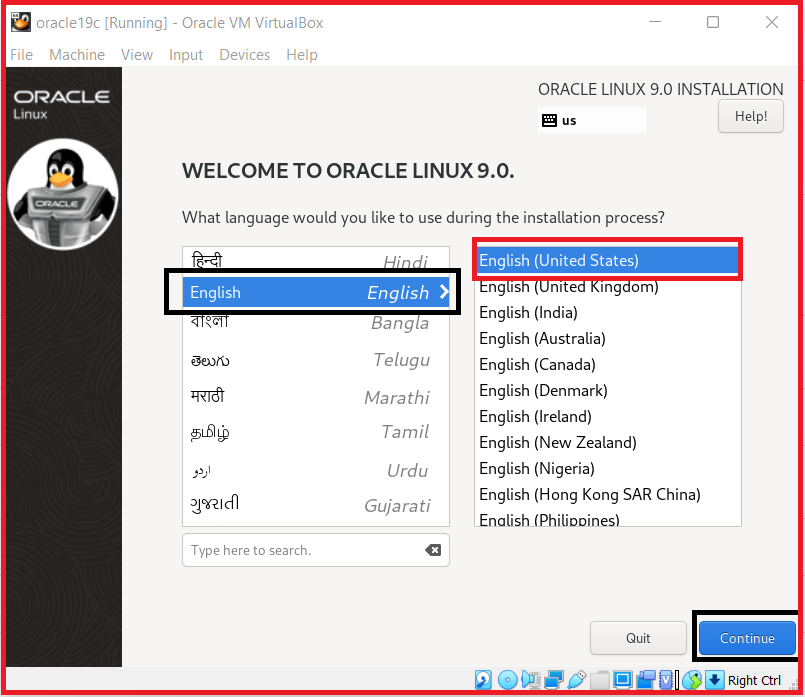This screenshot has height=697, width=805.
Task: Click the CPU virtualization status icon
Action: click(x=666, y=680)
